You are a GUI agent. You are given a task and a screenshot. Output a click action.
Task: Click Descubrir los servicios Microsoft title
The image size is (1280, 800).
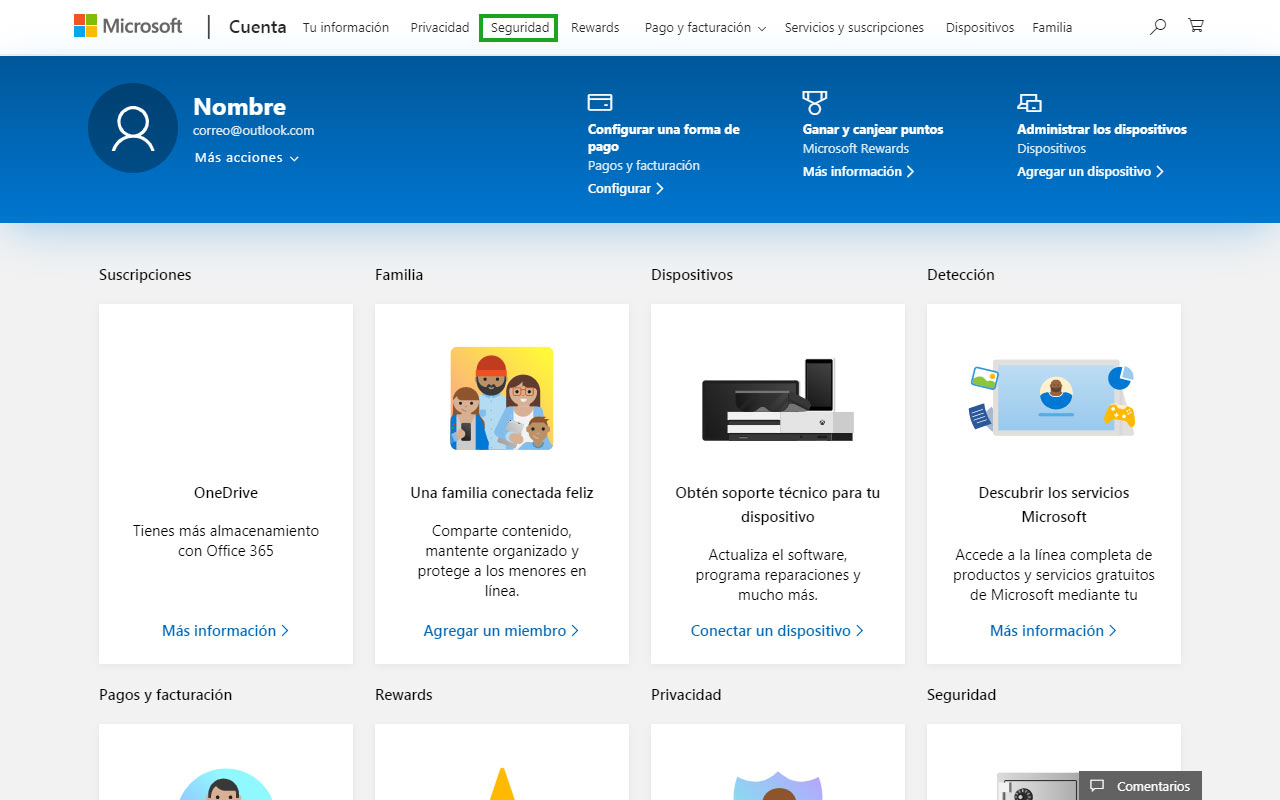pyautogui.click(x=1054, y=505)
